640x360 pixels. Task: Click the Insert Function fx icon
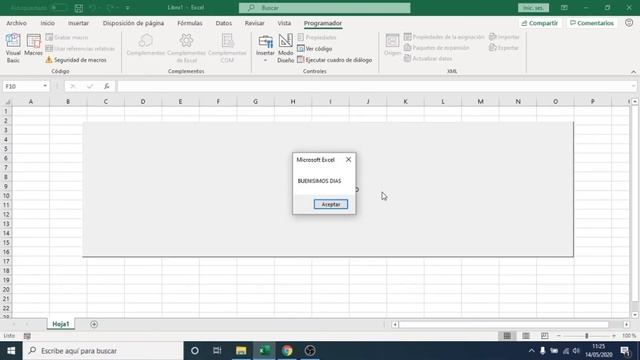(x=107, y=86)
